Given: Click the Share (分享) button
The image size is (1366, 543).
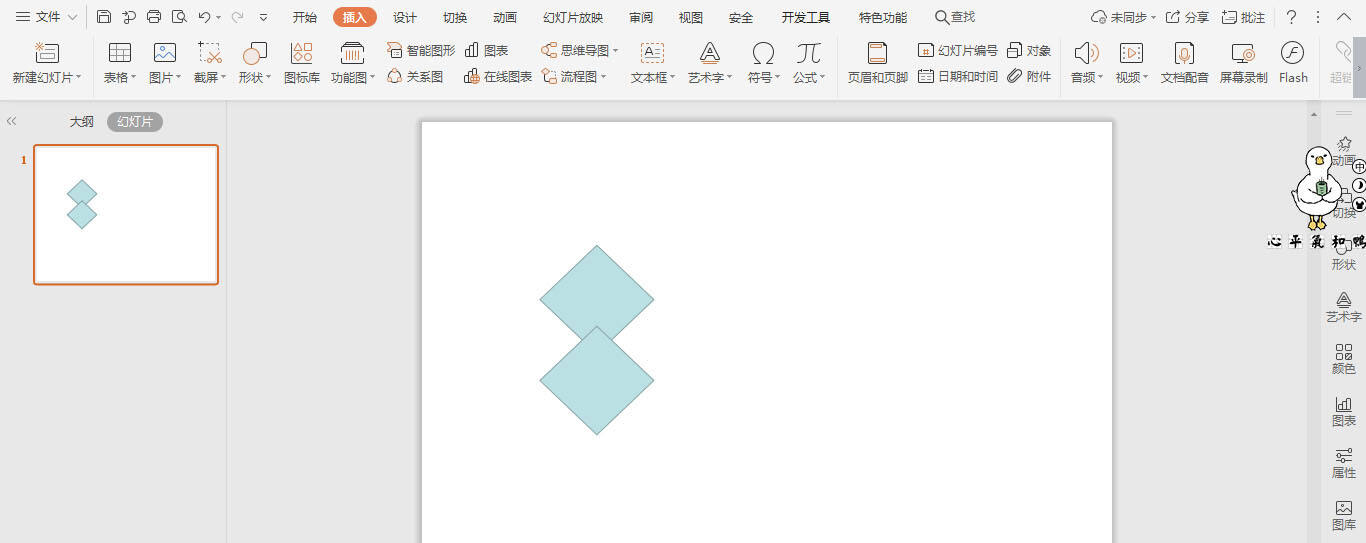Looking at the screenshot, I should pos(1187,17).
